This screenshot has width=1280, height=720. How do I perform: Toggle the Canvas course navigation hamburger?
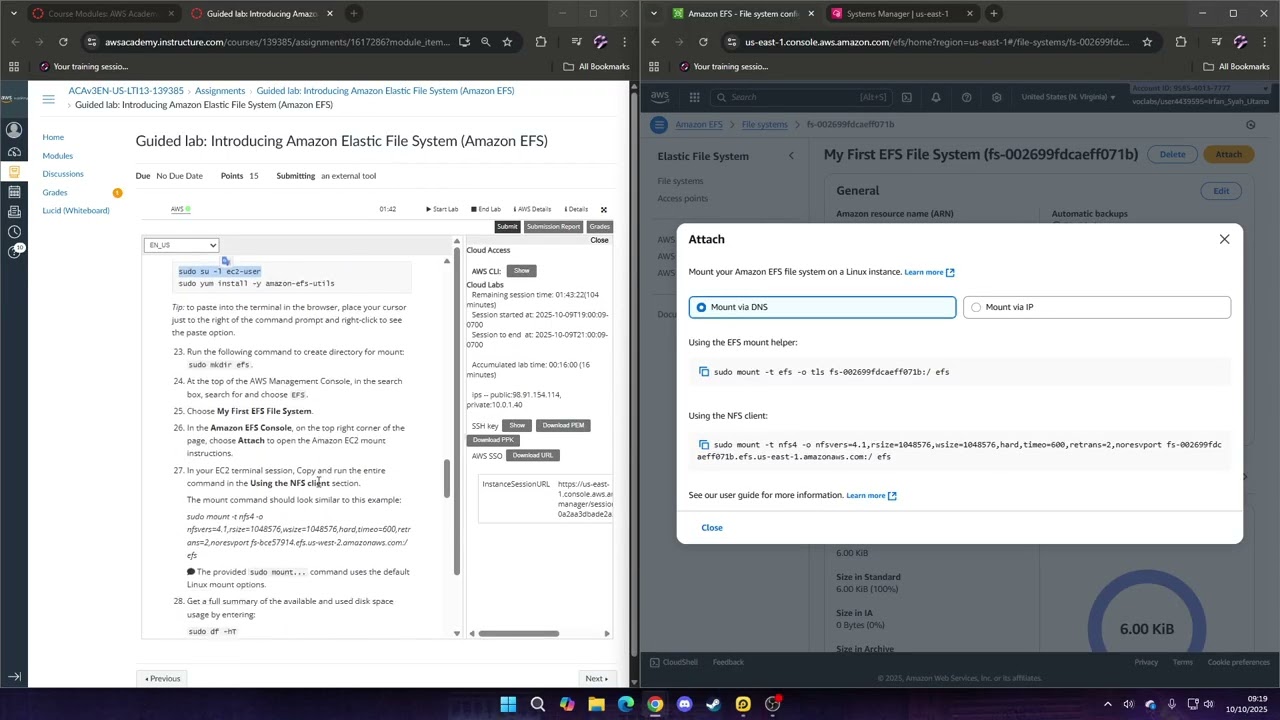point(48,99)
